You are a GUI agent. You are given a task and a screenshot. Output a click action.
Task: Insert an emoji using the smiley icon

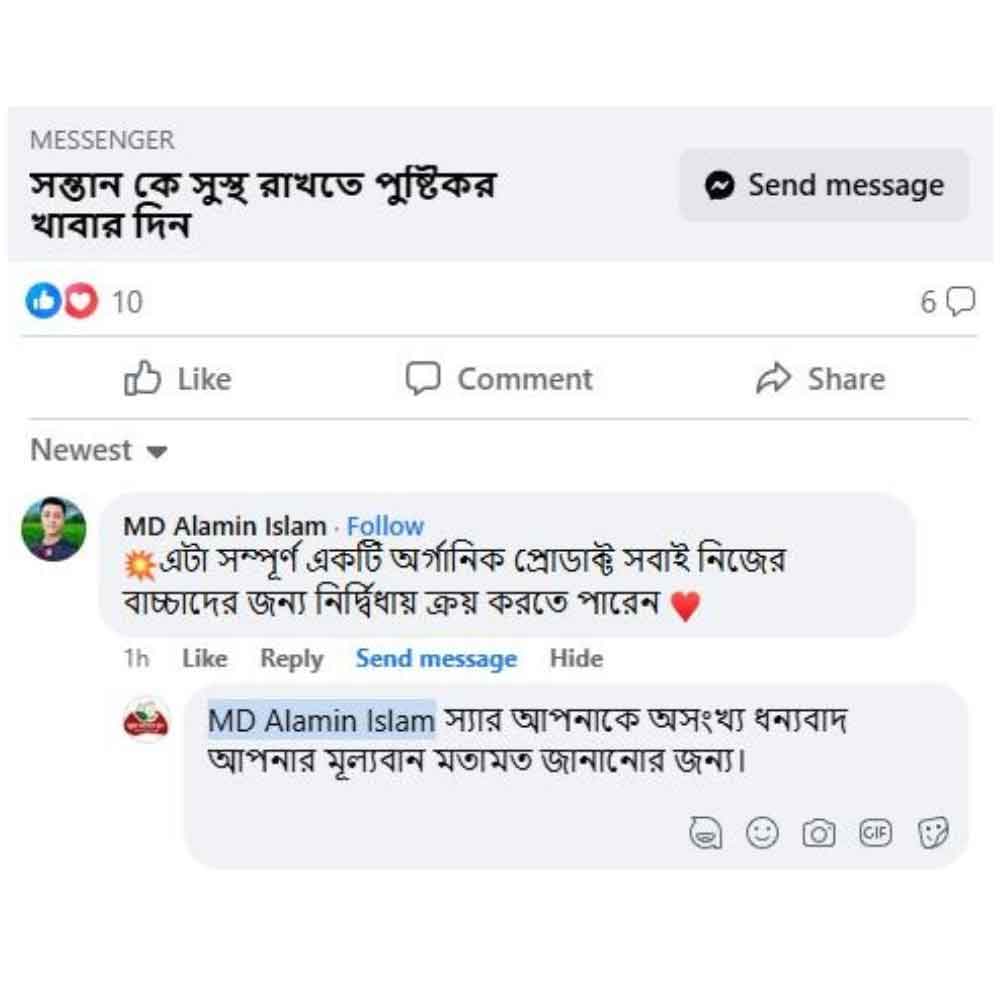coord(760,832)
